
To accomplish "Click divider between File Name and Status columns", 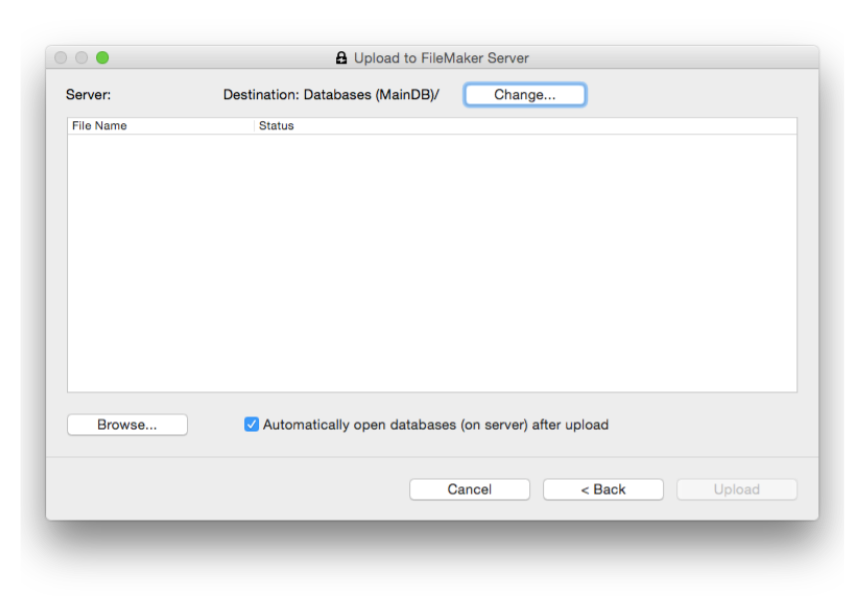I will coord(254,126).
